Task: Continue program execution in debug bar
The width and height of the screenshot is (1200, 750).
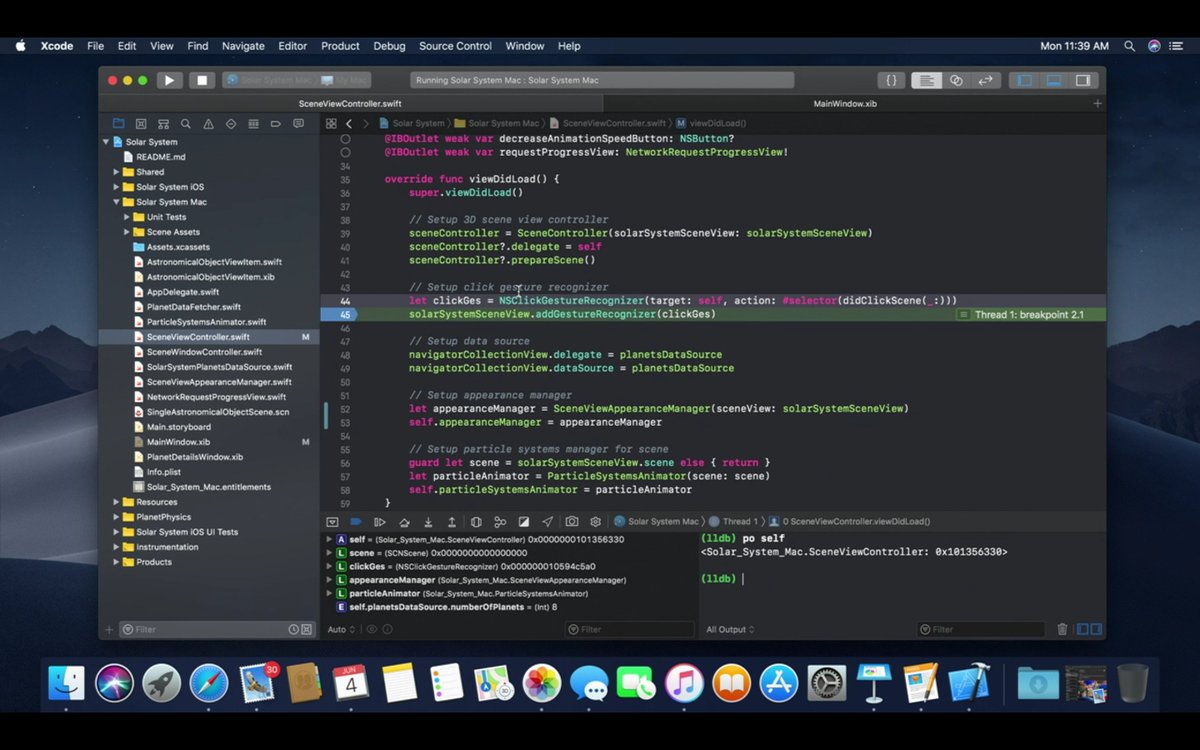Action: tap(380, 522)
